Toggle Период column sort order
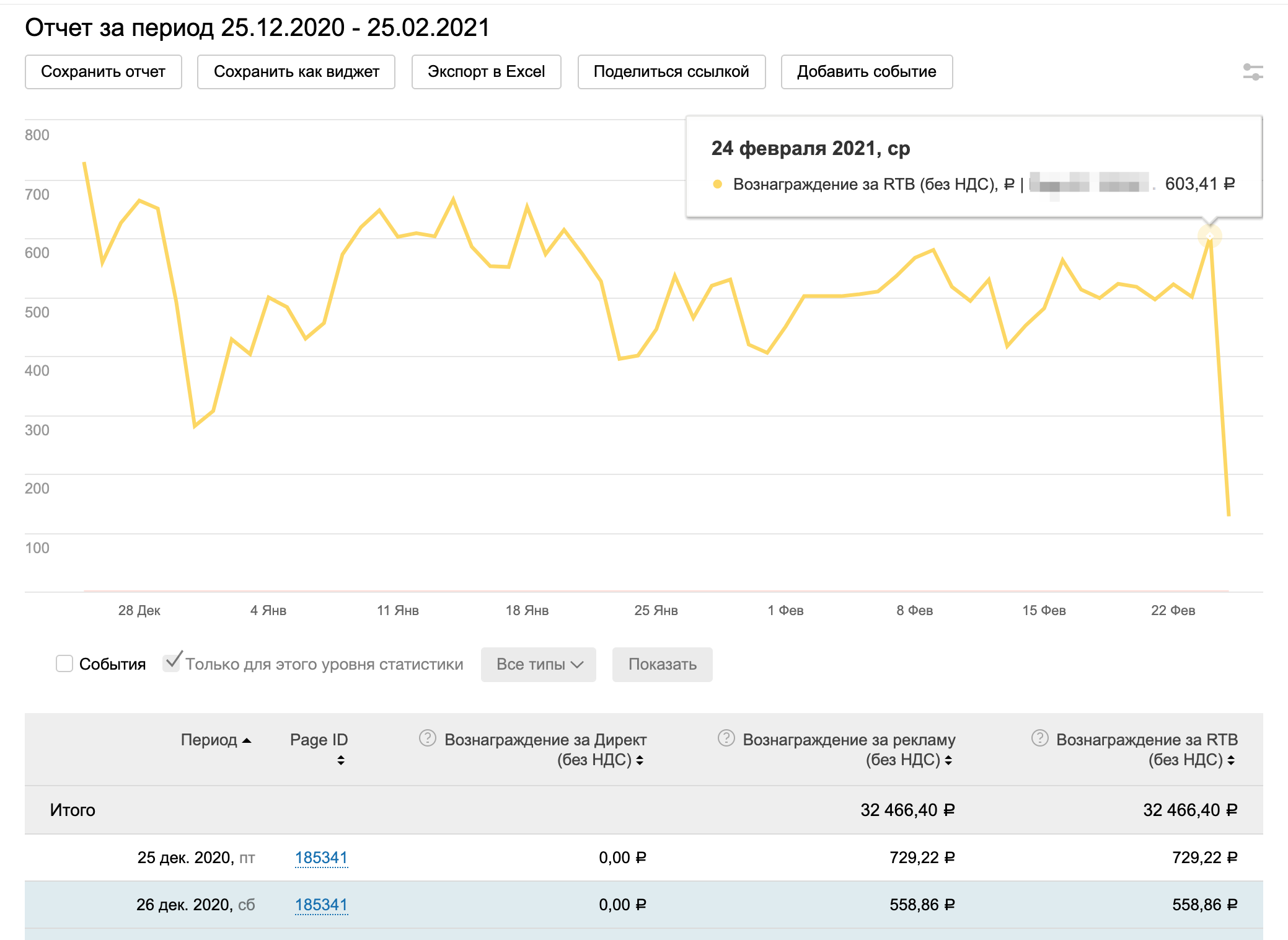 coord(216,740)
